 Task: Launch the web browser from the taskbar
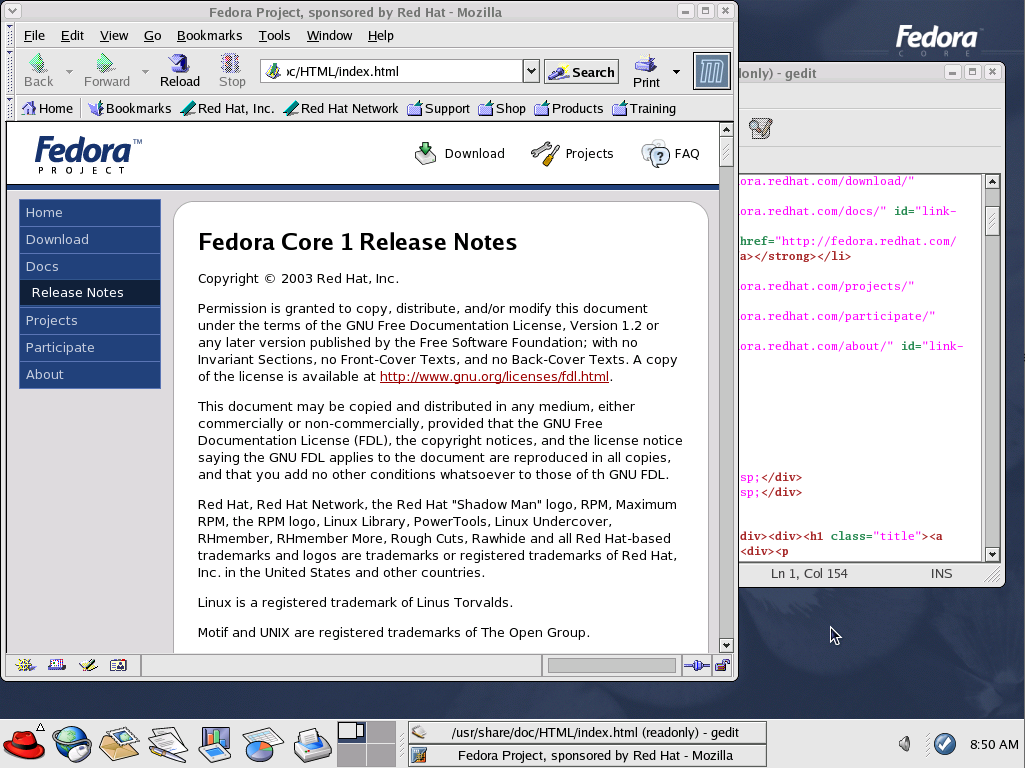click(71, 743)
